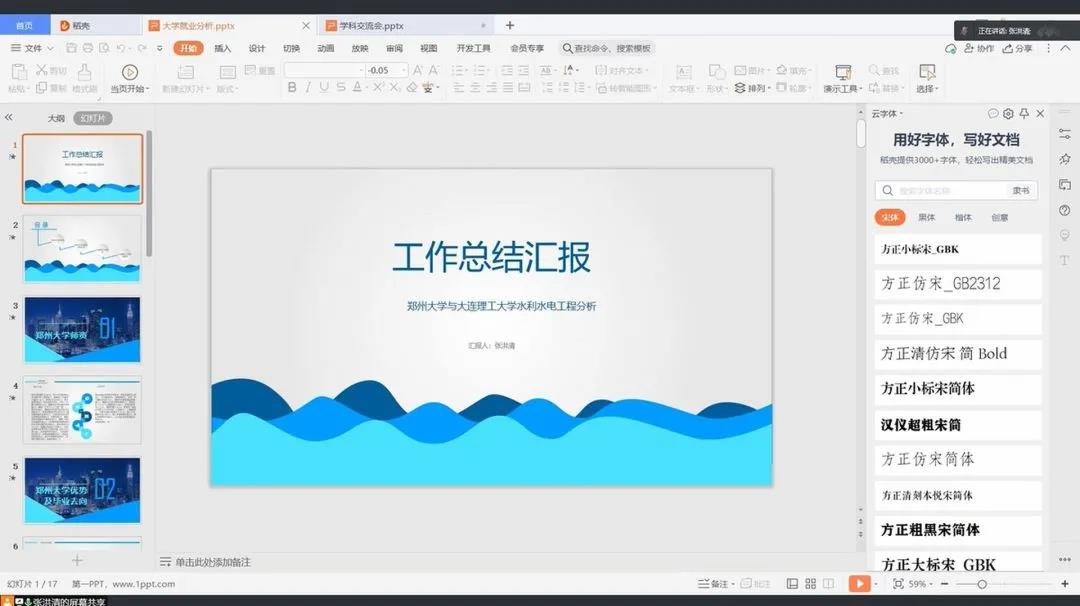Screen dimensions: 1080x606
Task: Pin the cloud fonts (云字体) panel
Action: point(1024,114)
